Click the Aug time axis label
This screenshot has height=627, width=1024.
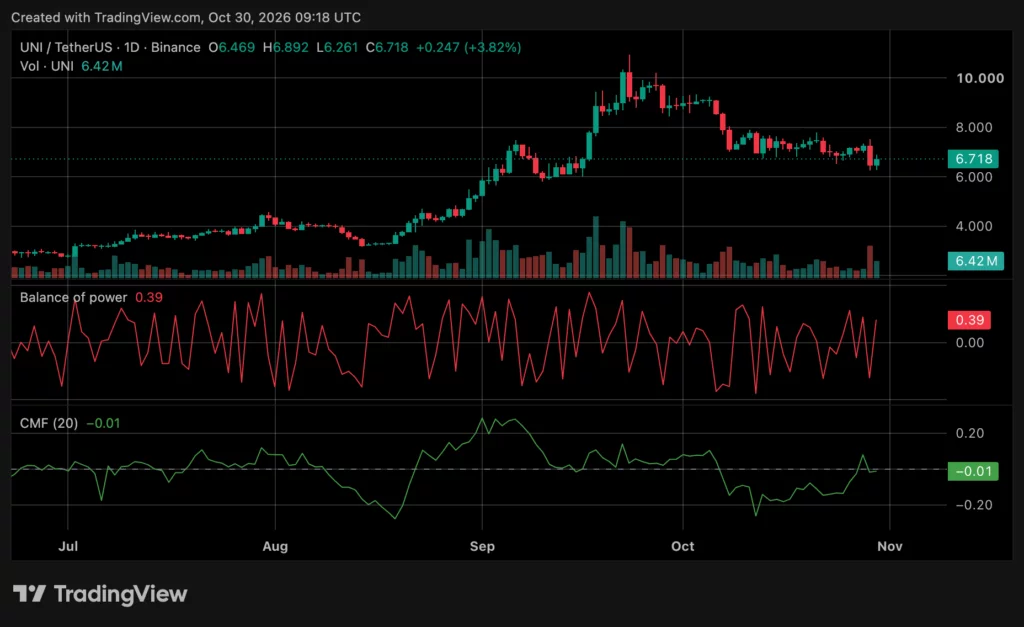pyautogui.click(x=275, y=546)
